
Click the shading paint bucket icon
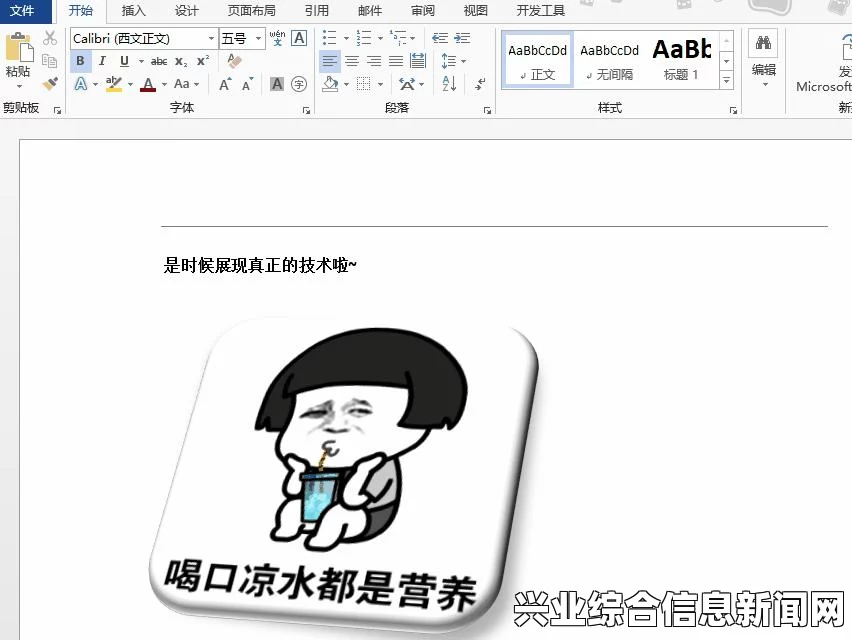pyautogui.click(x=330, y=84)
